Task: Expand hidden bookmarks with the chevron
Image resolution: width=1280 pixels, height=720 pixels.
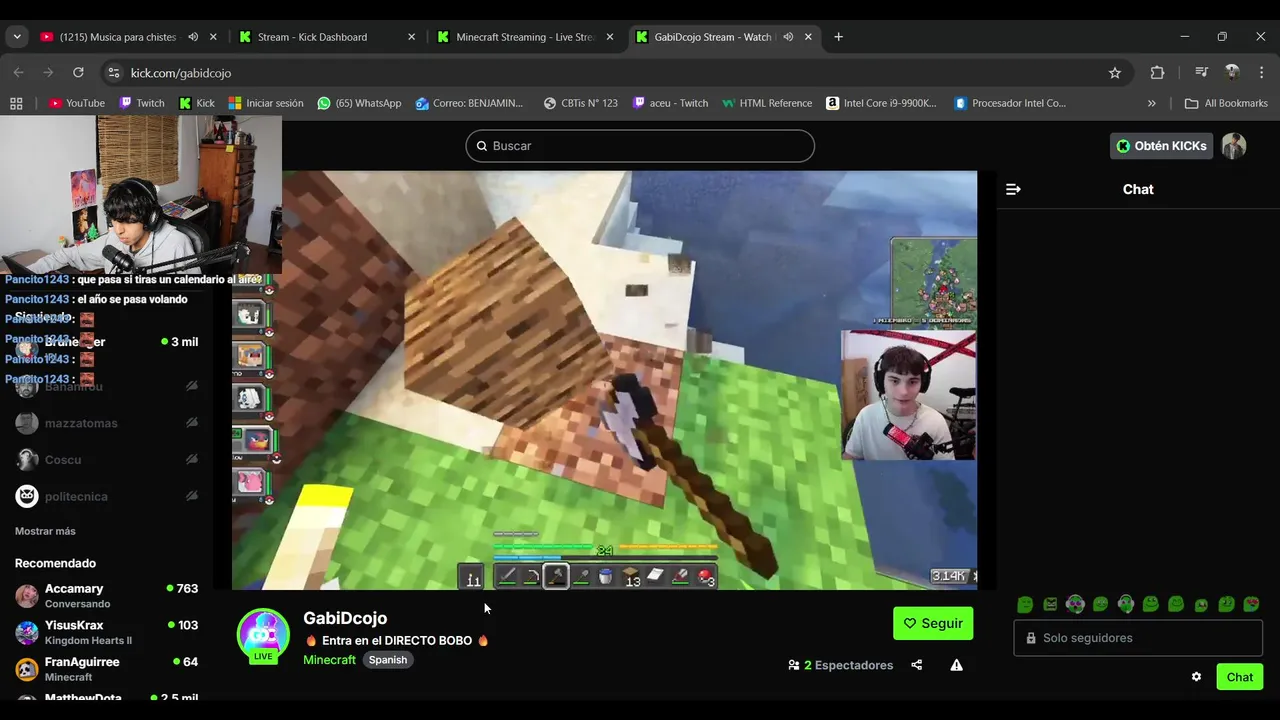Action: [x=1151, y=103]
